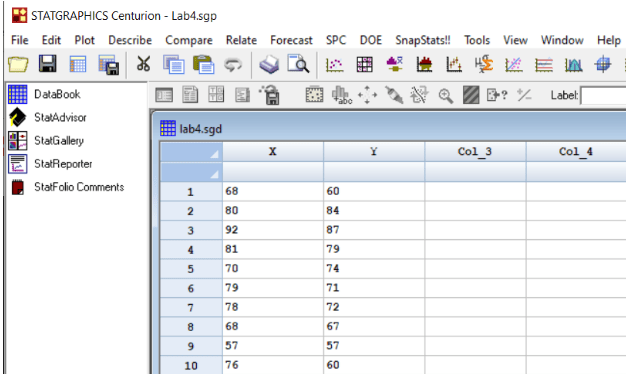Click the histogram icon in toolbar
The image size is (630, 377).
(424, 64)
